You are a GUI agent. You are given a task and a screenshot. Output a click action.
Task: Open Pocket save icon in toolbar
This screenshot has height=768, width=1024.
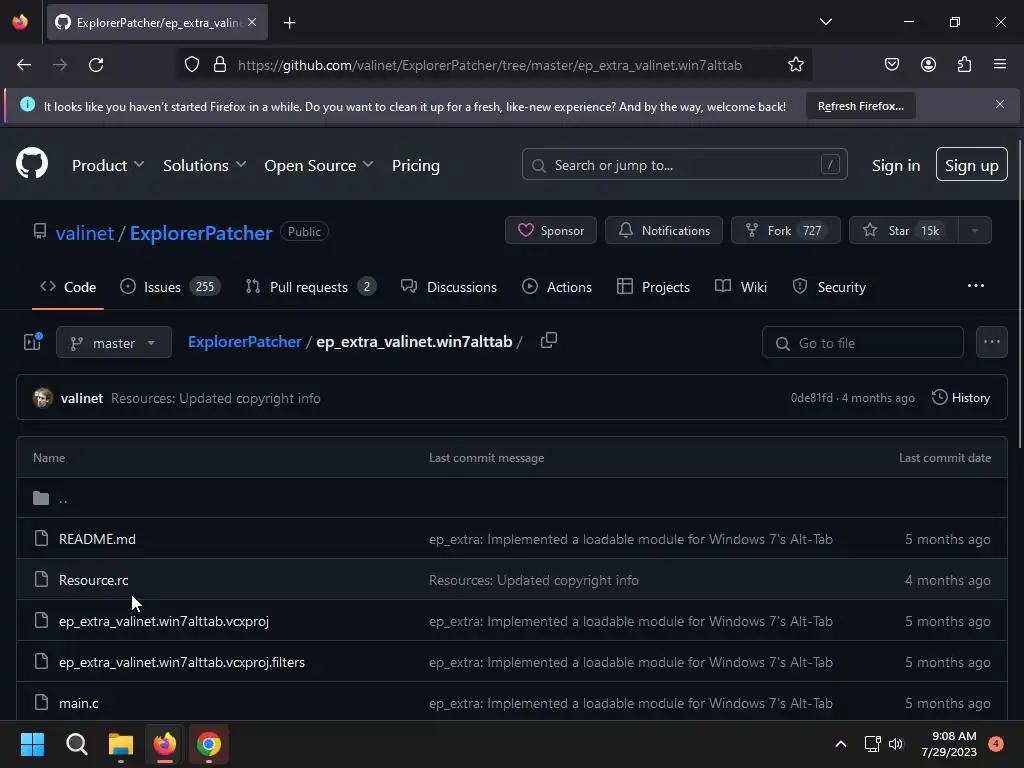891,65
